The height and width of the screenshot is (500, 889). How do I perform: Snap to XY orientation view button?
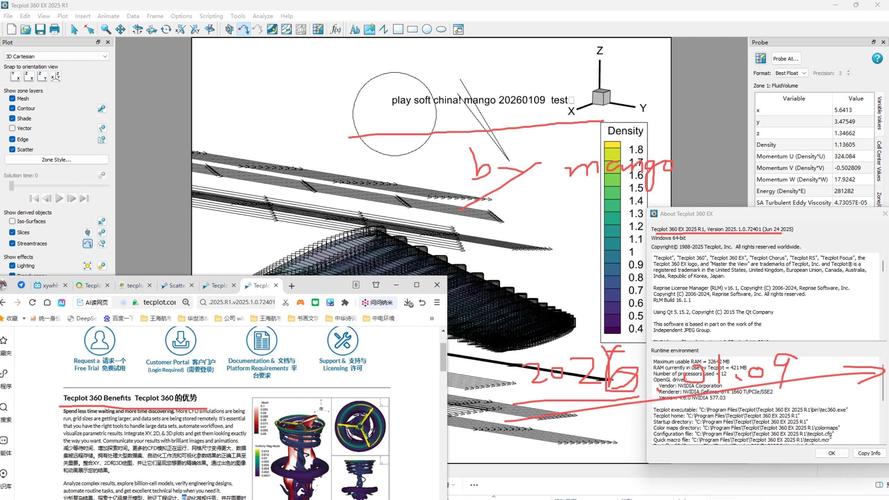point(15,75)
